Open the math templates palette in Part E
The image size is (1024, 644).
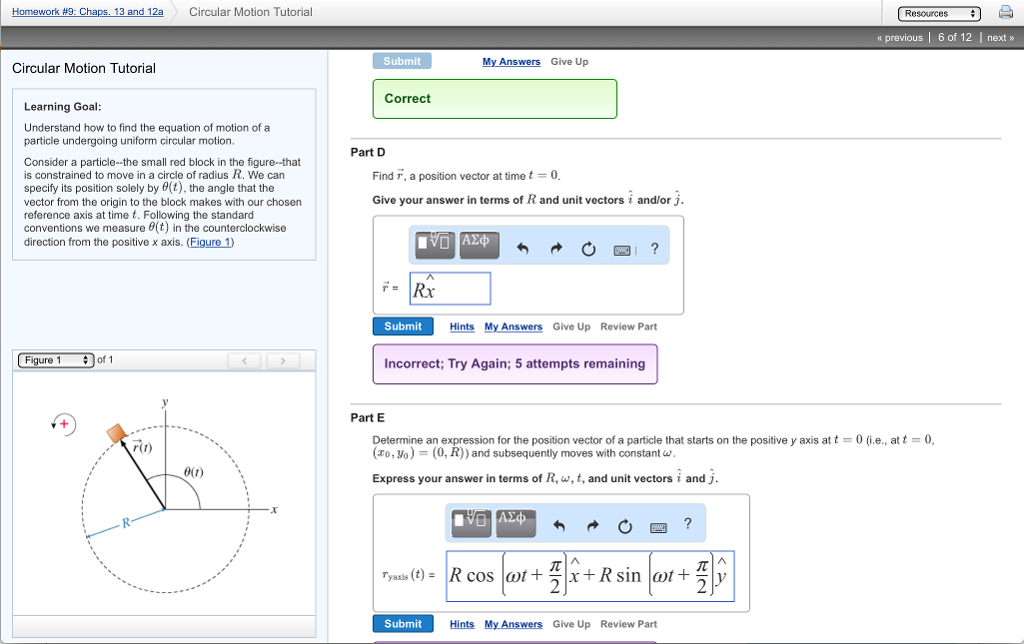tap(470, 522)
